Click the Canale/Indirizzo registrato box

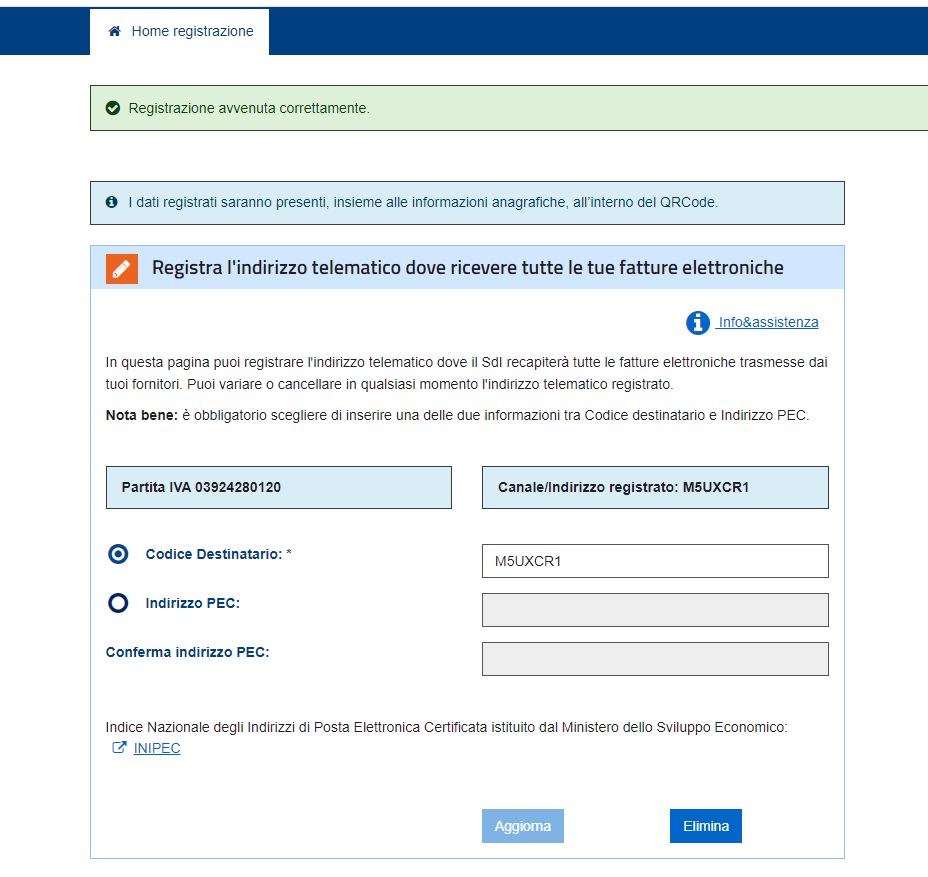(x=655, y=488)
